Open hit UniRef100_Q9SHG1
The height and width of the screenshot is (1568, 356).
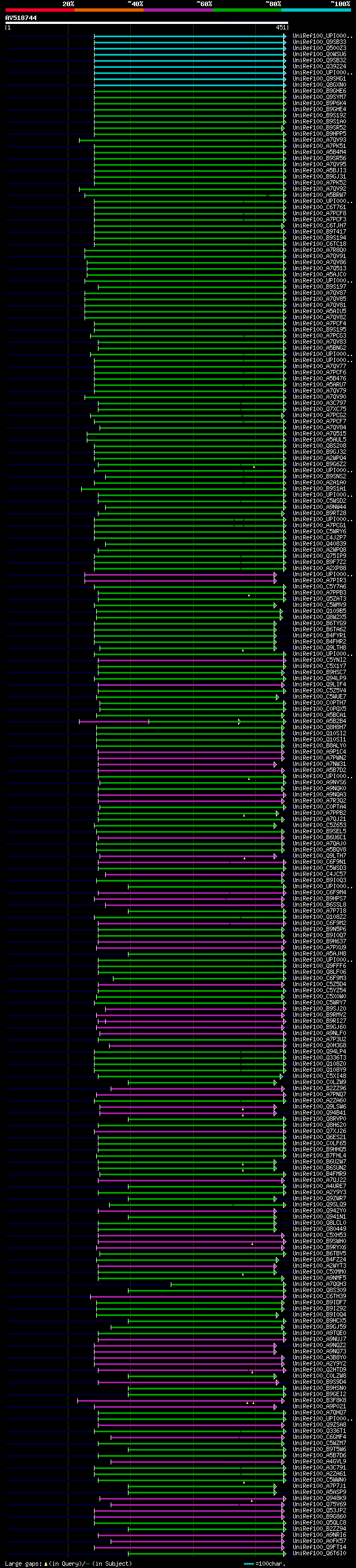click(x=319, y=78)
